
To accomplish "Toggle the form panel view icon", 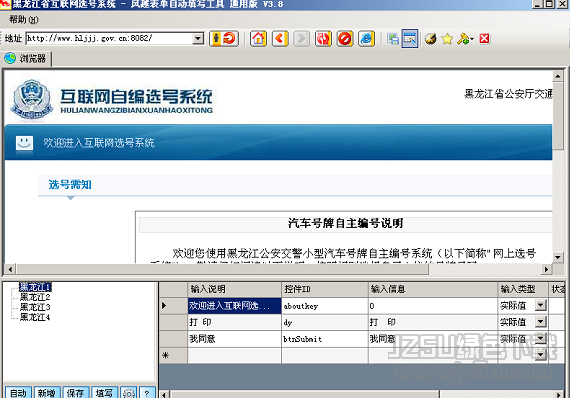I will [410, 39].
